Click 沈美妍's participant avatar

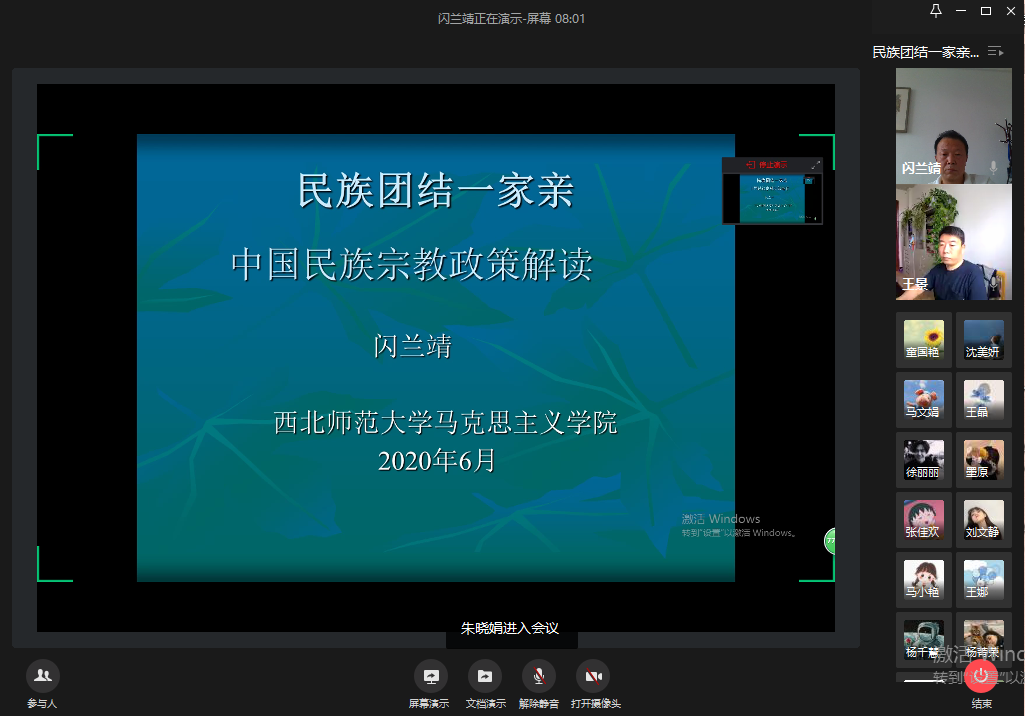[x=983, y=336]
